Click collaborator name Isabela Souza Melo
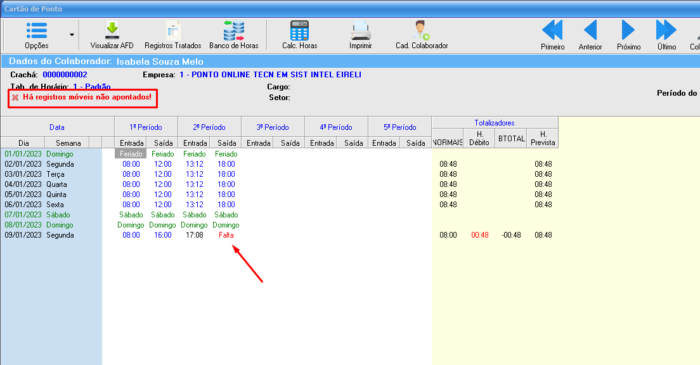Image resolution: width=700 pixels, height=365 pixels. pyautogui.click(x=160, y=62)
